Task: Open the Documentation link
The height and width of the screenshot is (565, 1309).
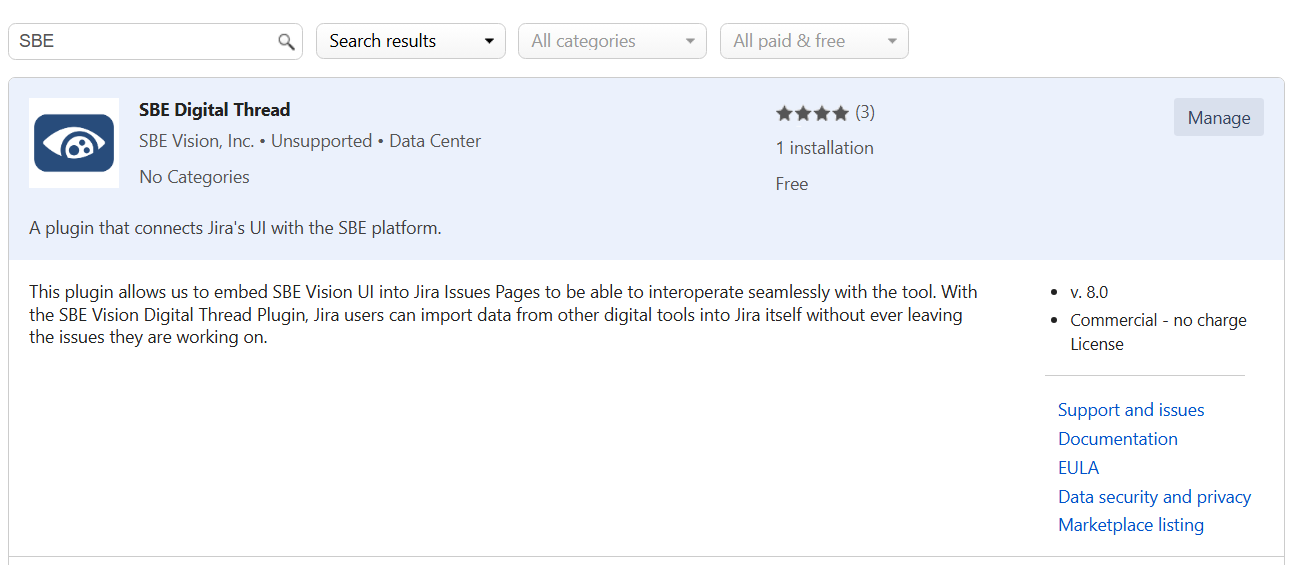Action: pos(1117,439)
